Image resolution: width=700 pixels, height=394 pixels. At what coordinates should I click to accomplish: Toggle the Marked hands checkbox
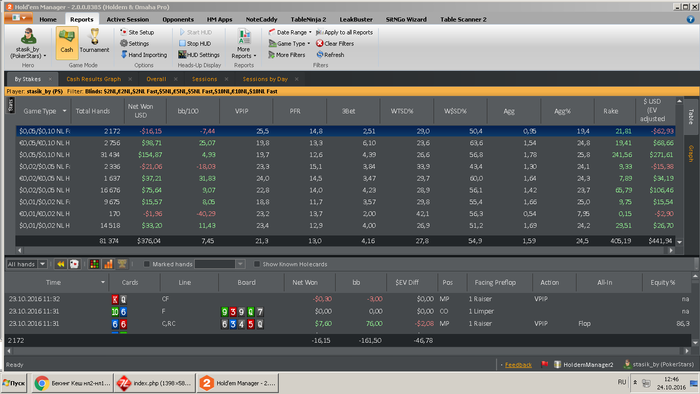(146, 264)
